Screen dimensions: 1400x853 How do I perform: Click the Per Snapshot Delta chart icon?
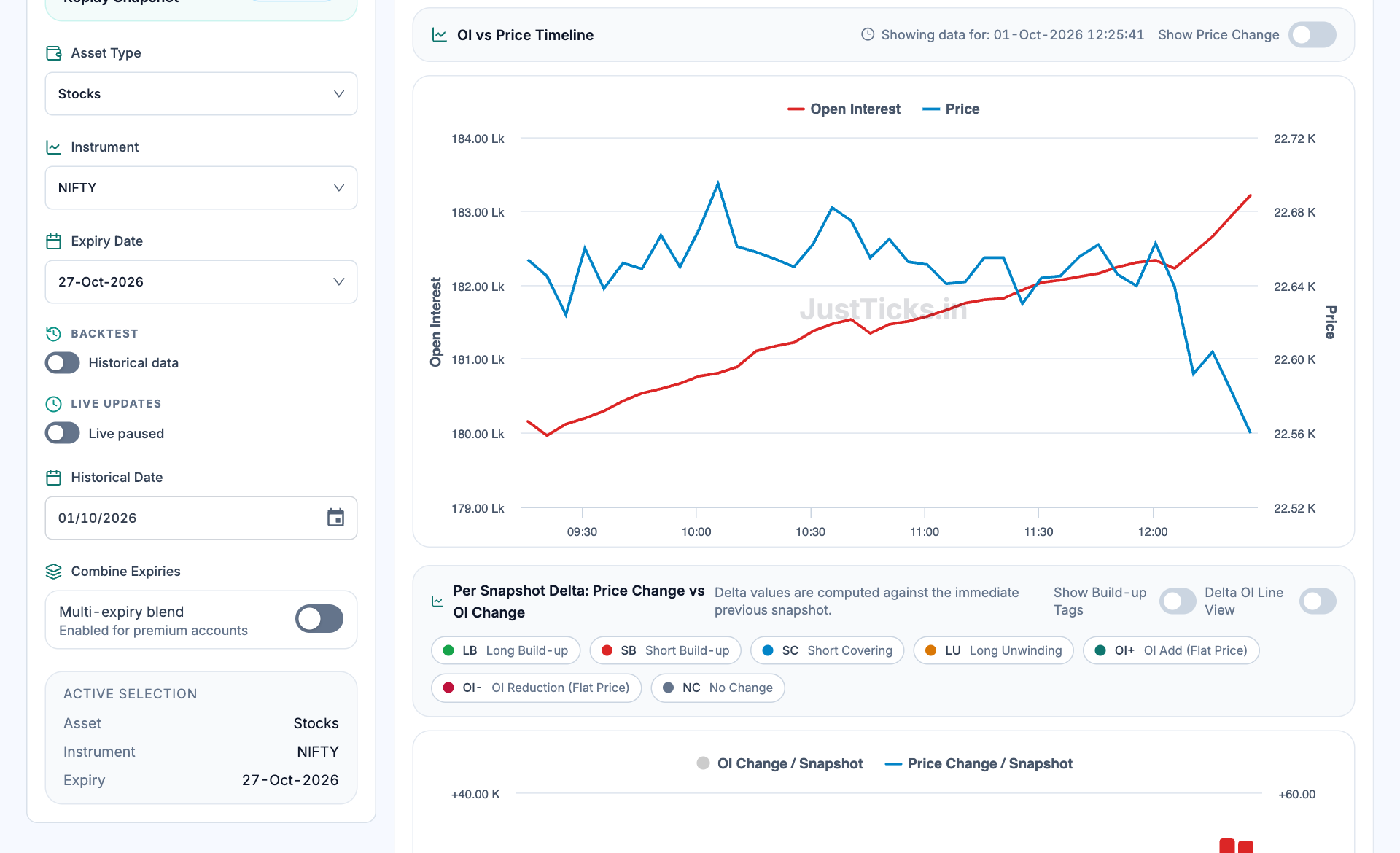(x=437, y=601)
